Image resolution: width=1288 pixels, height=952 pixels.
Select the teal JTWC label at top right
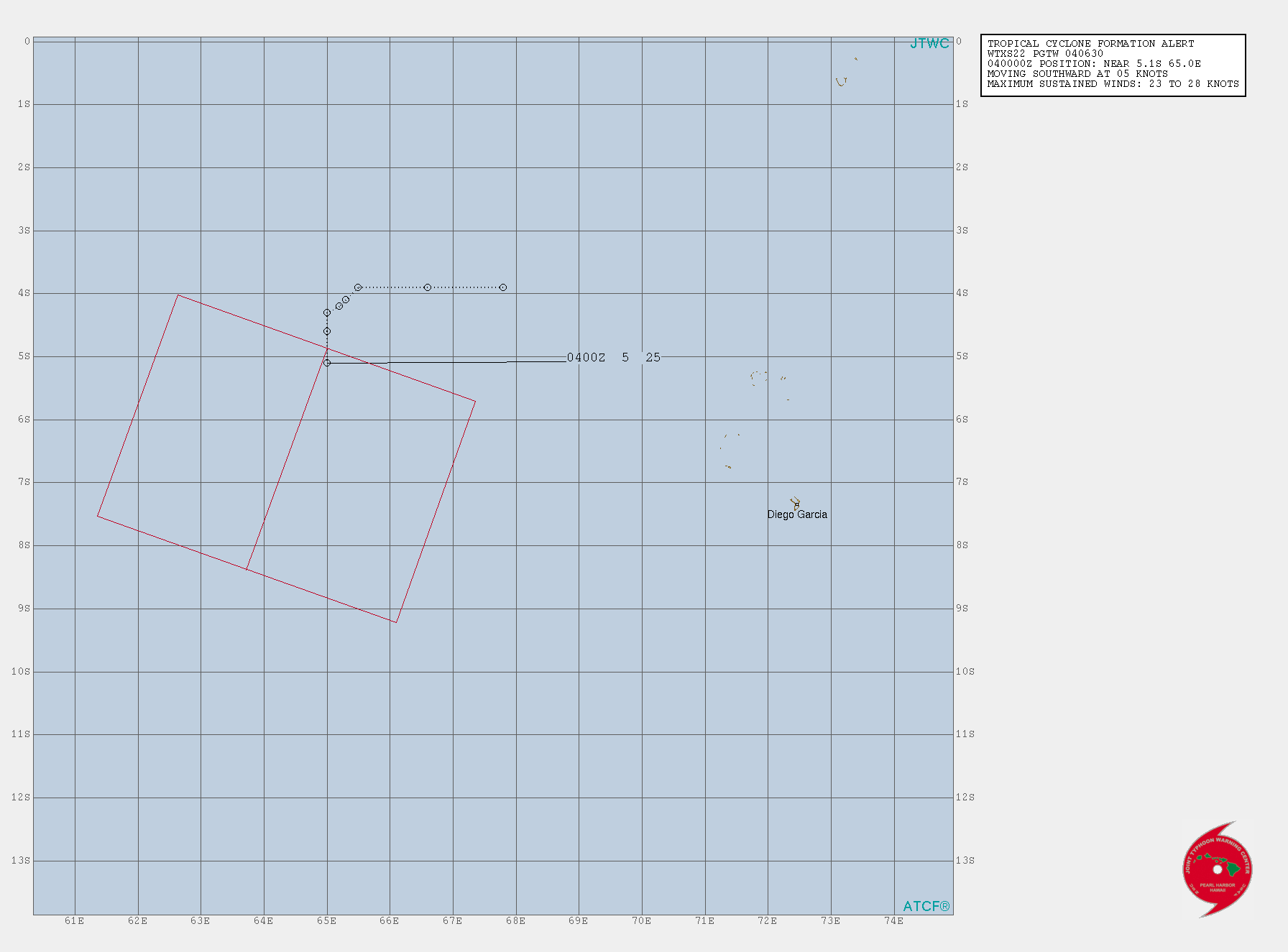click(x=929, y=45)
